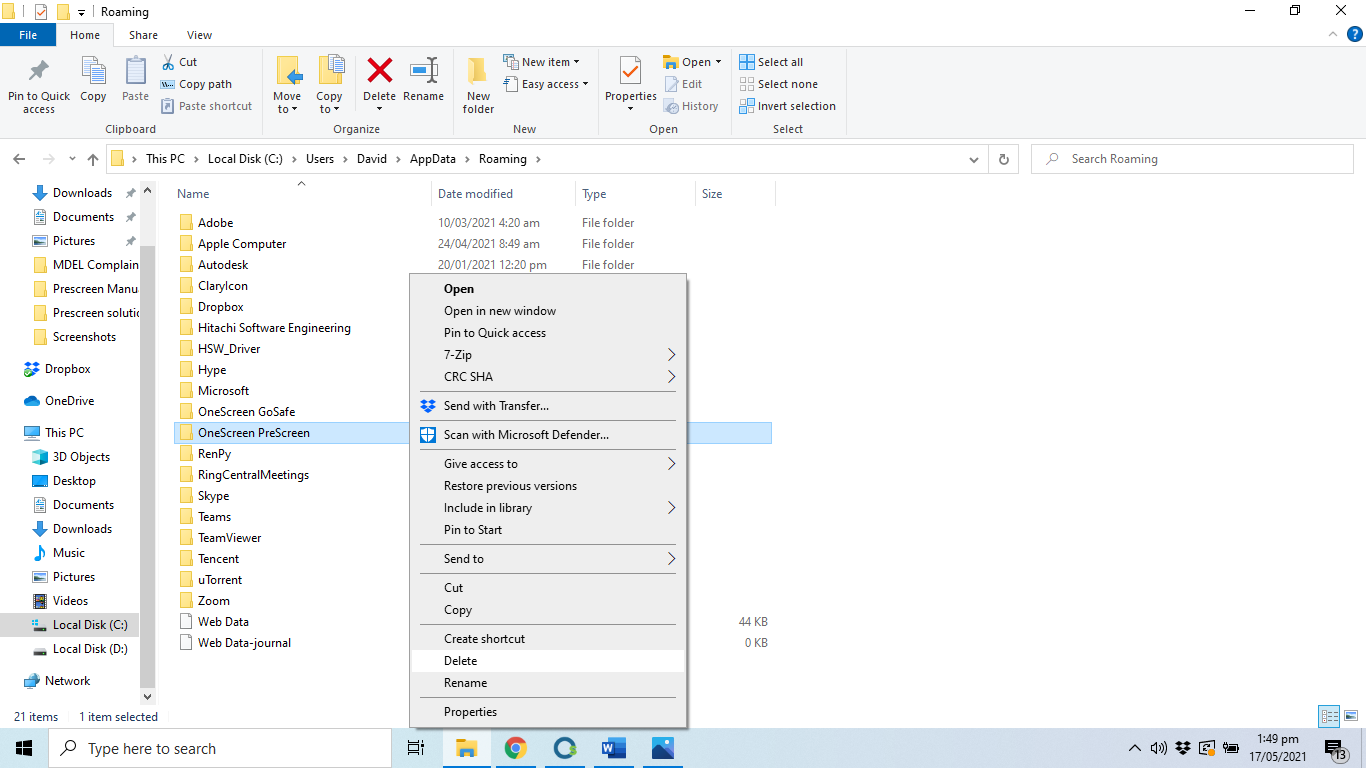The width and height of the screenshot is (1366, 768).
Task: Choose Open in new window
Action: 548,311
